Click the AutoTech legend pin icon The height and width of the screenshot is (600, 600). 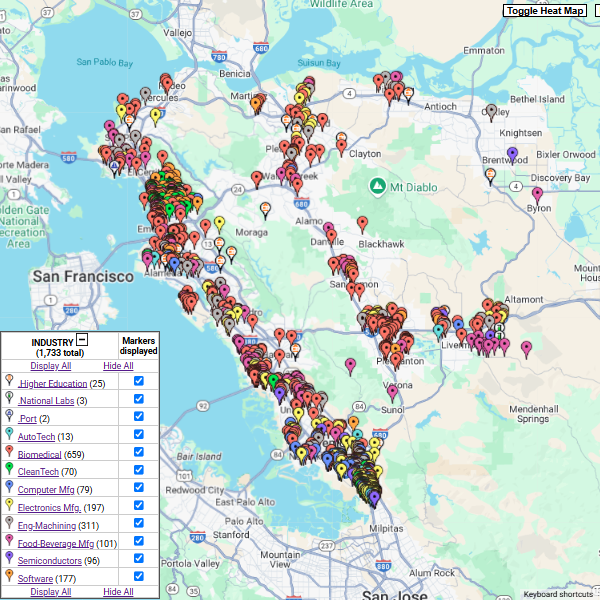[9, 434]
